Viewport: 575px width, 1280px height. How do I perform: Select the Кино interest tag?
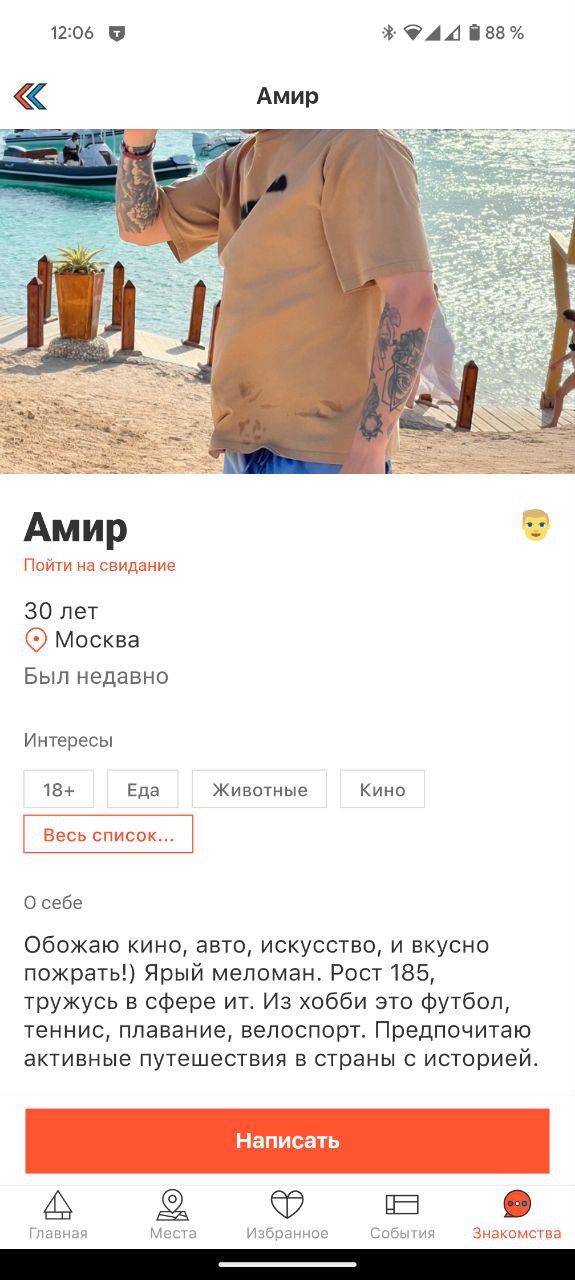383,789
